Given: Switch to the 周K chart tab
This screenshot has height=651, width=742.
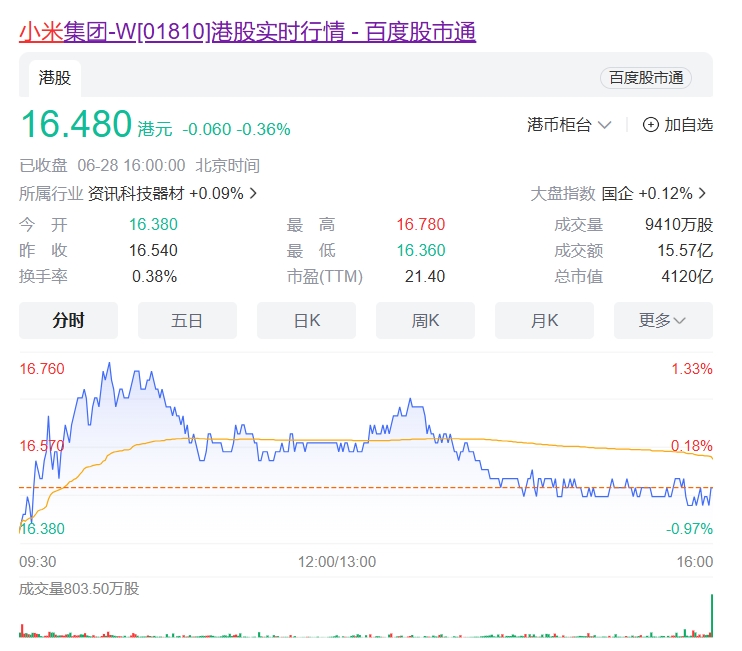Looking at the screenshot, I should [x=425, y=320].
